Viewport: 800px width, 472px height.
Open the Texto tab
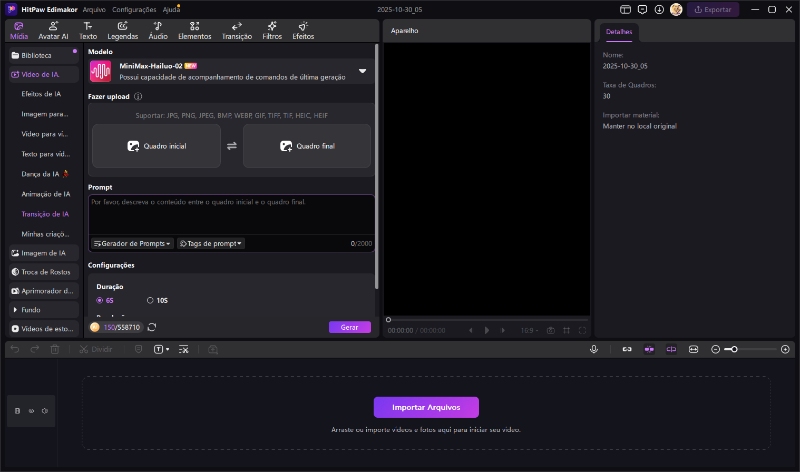tap(88, 31)
